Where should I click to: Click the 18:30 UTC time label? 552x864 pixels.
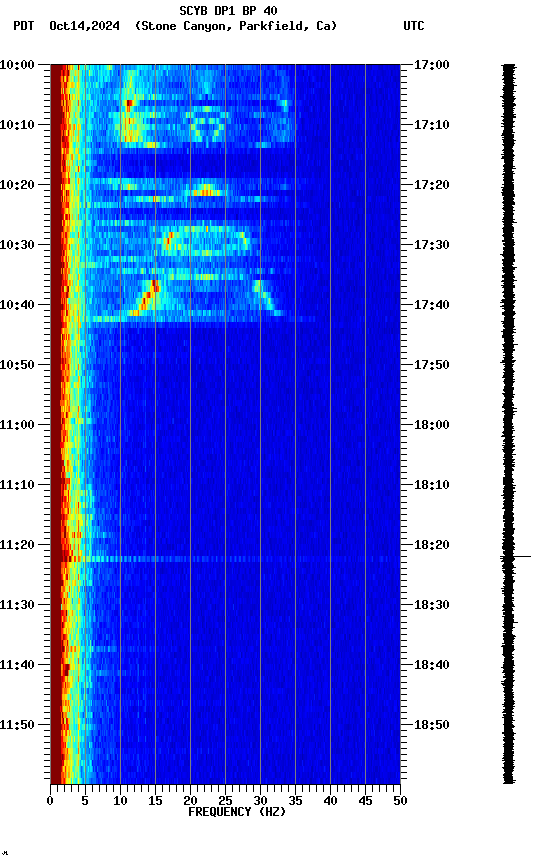point(432,606)
